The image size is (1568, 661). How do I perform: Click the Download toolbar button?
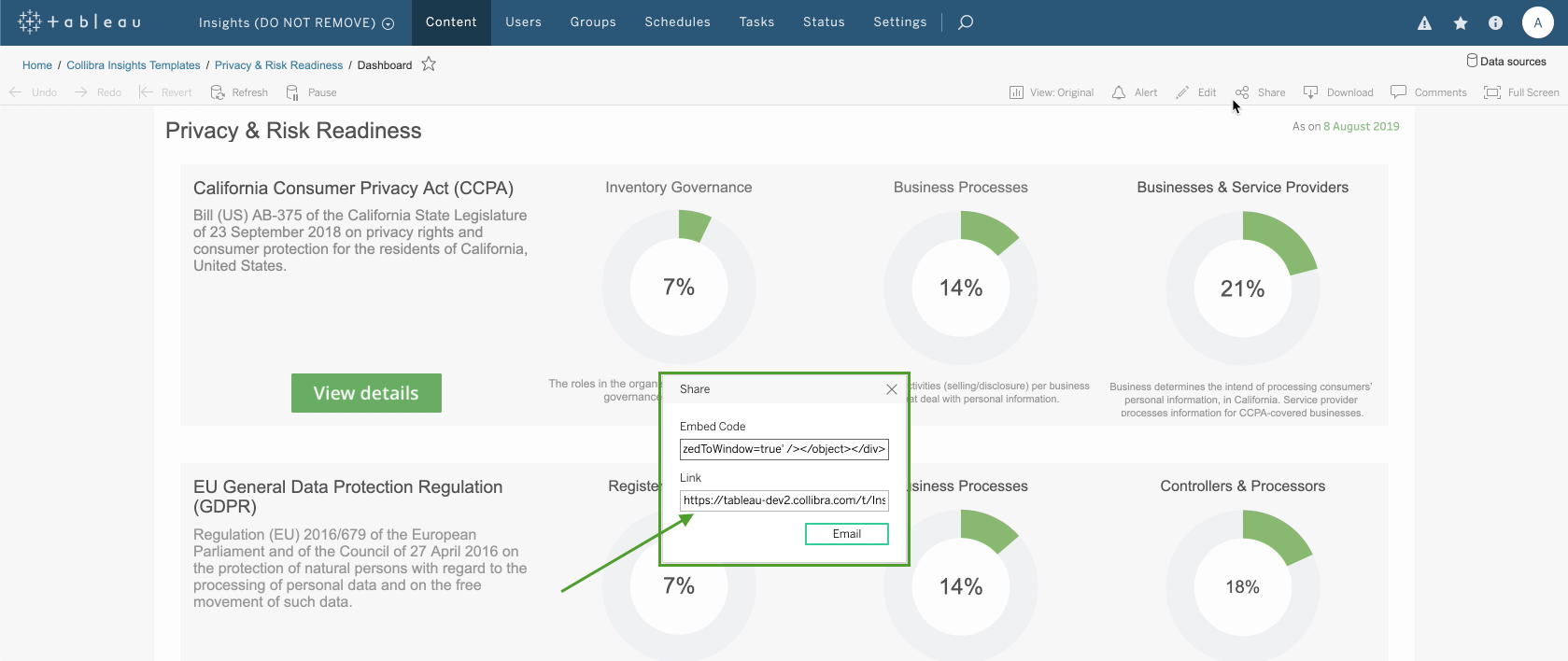point(1338,92)
